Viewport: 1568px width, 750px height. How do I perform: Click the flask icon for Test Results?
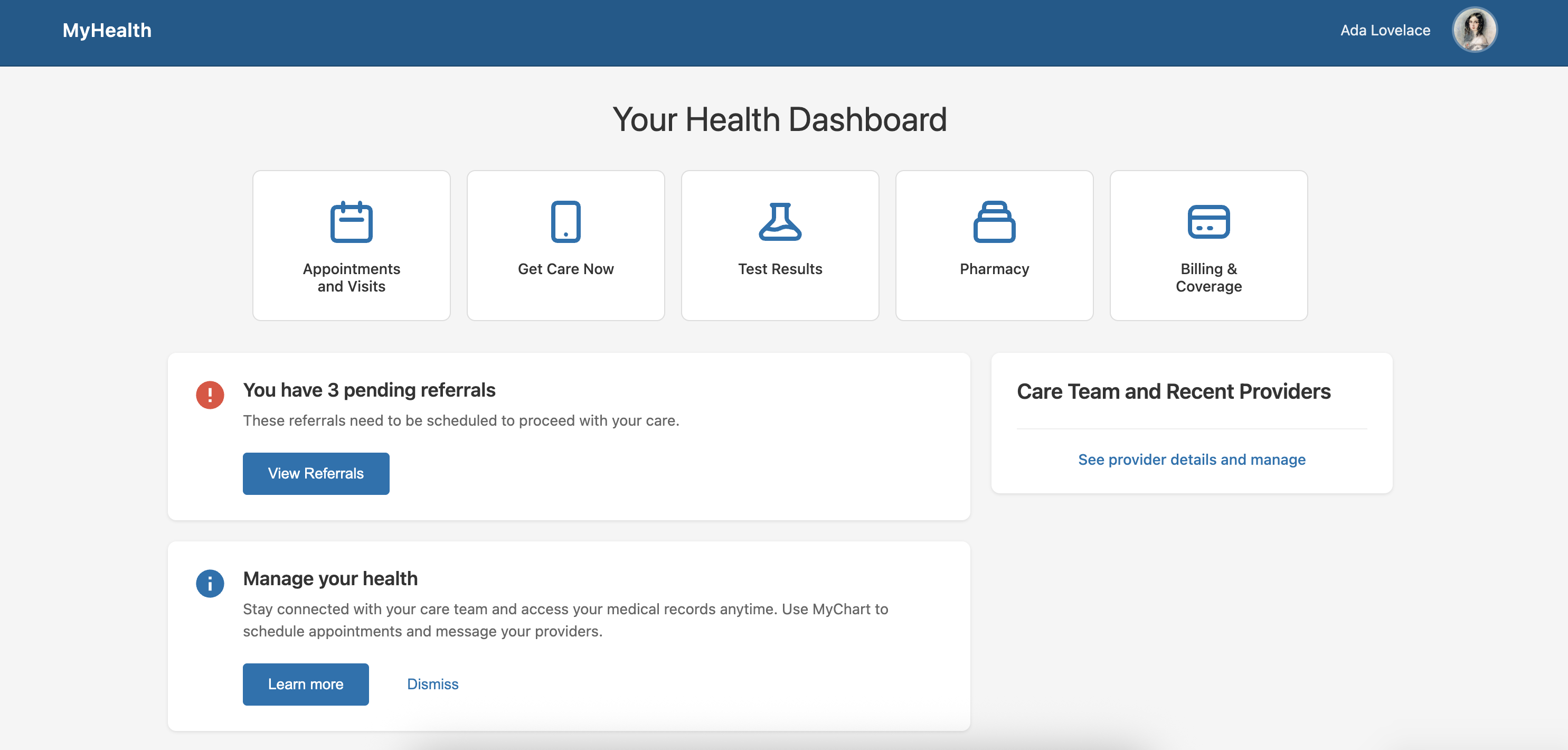click(780, 222)
